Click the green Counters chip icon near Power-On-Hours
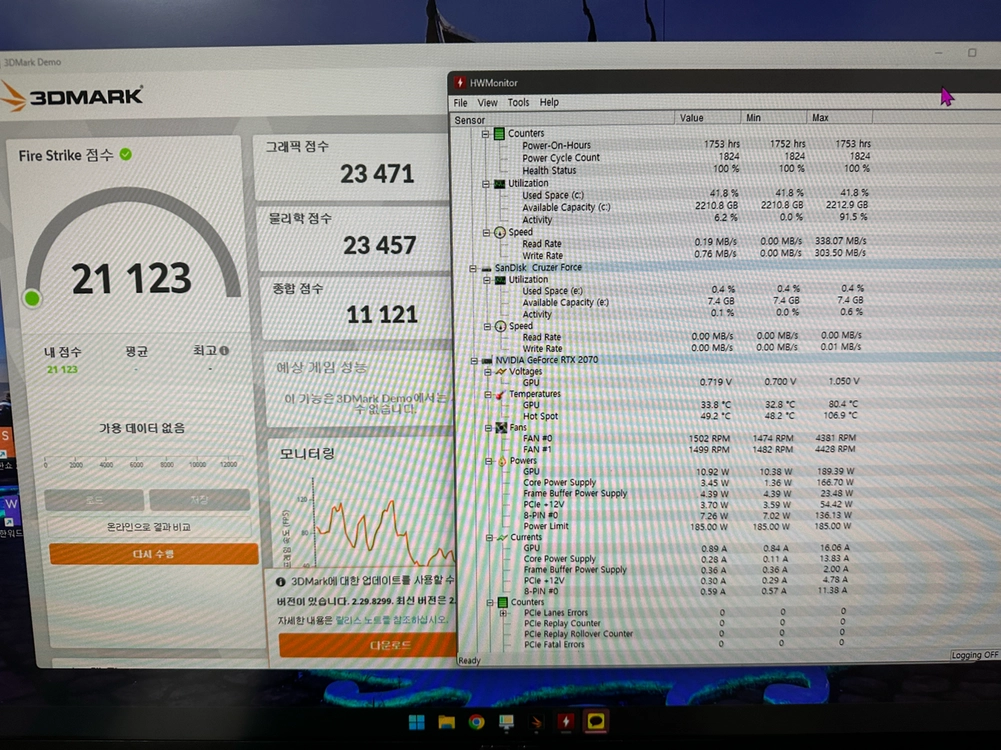This screenshot has width=1001, height=750. pos(499,133)
